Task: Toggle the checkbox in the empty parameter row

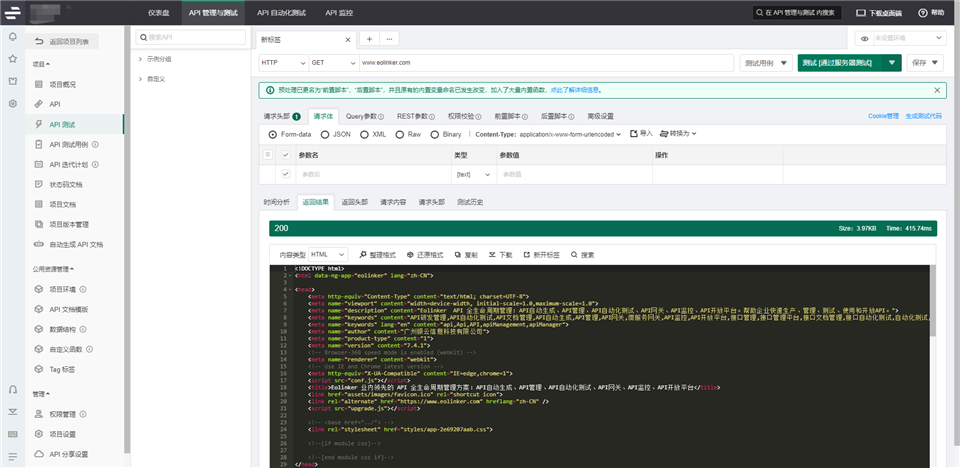Action: click(x=285, y=174)
